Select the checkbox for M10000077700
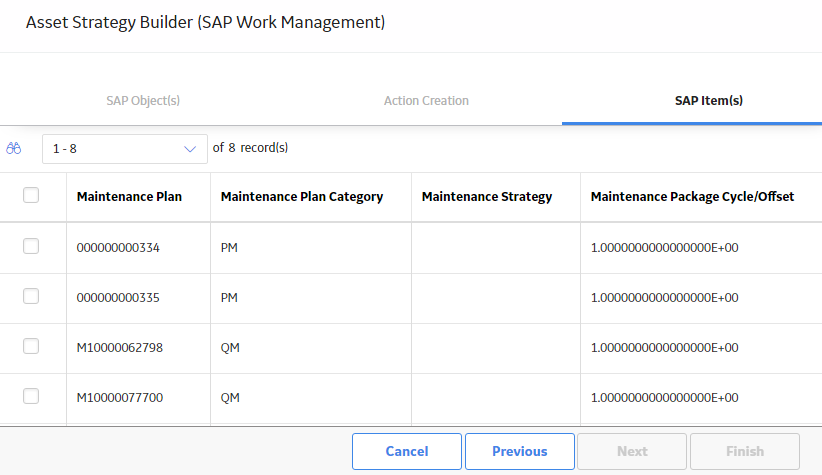The image size is (822, 475). [x=31, y=396]
